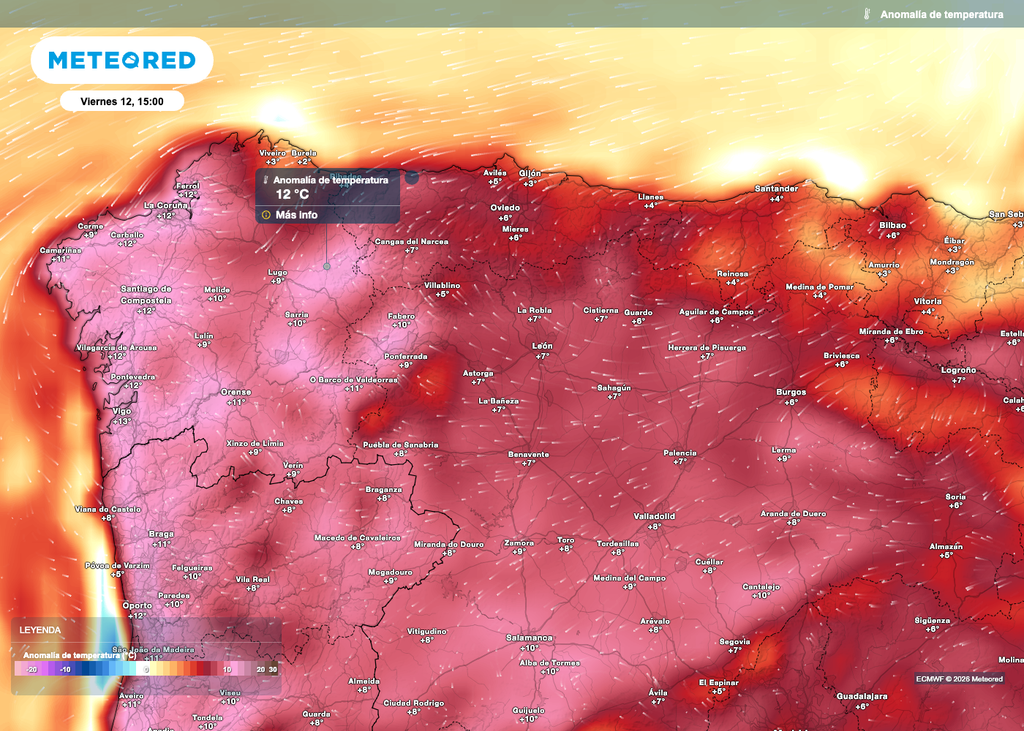Click the Ferrol +12° label
The width and height of the screenshot is (1024, 731).
pyautogui.click(x=188, y=189)
